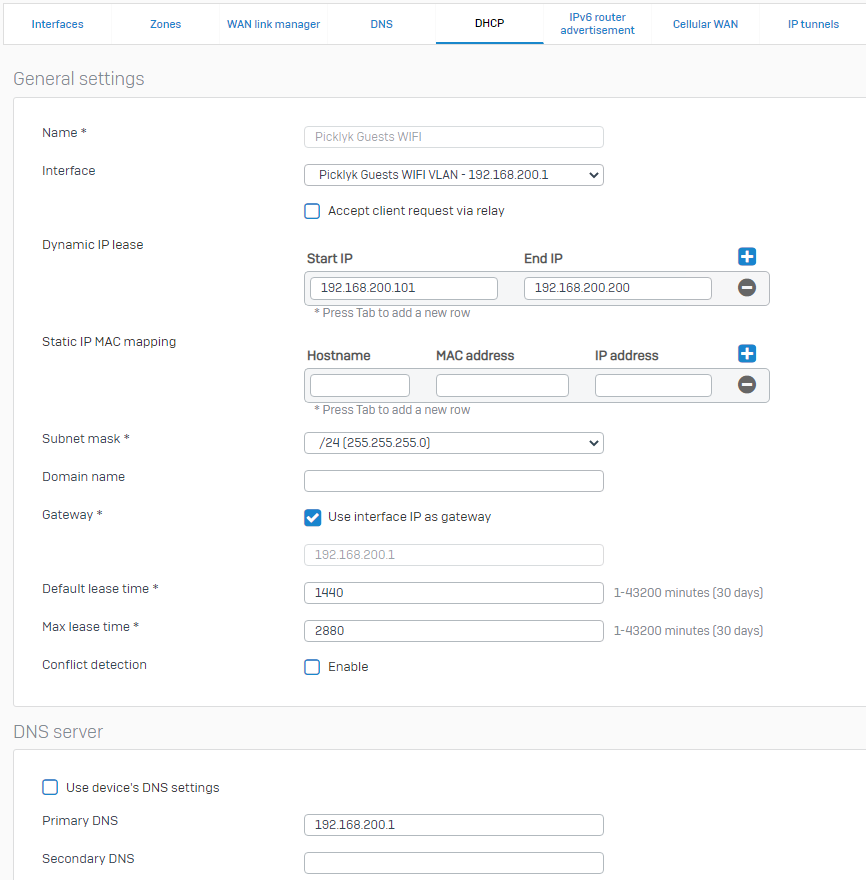Open the Interface dropdown
The width and height of the screenshot is (866, 880).
(x=453, y=175)
